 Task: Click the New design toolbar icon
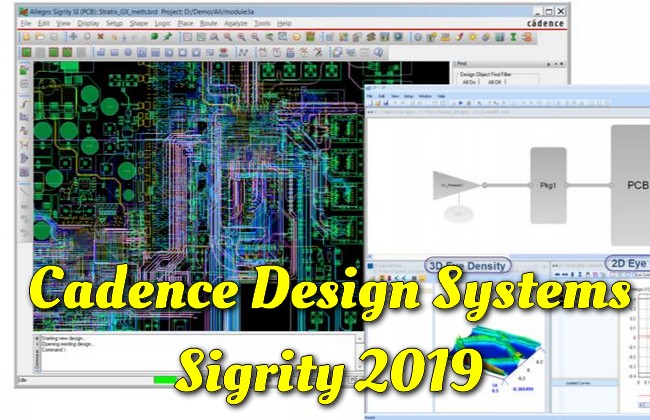click(27, 37)
